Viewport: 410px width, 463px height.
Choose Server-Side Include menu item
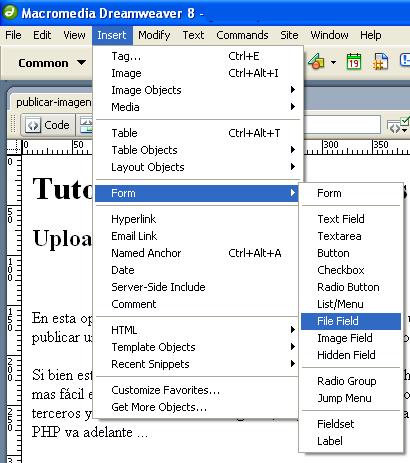[197, 287]
